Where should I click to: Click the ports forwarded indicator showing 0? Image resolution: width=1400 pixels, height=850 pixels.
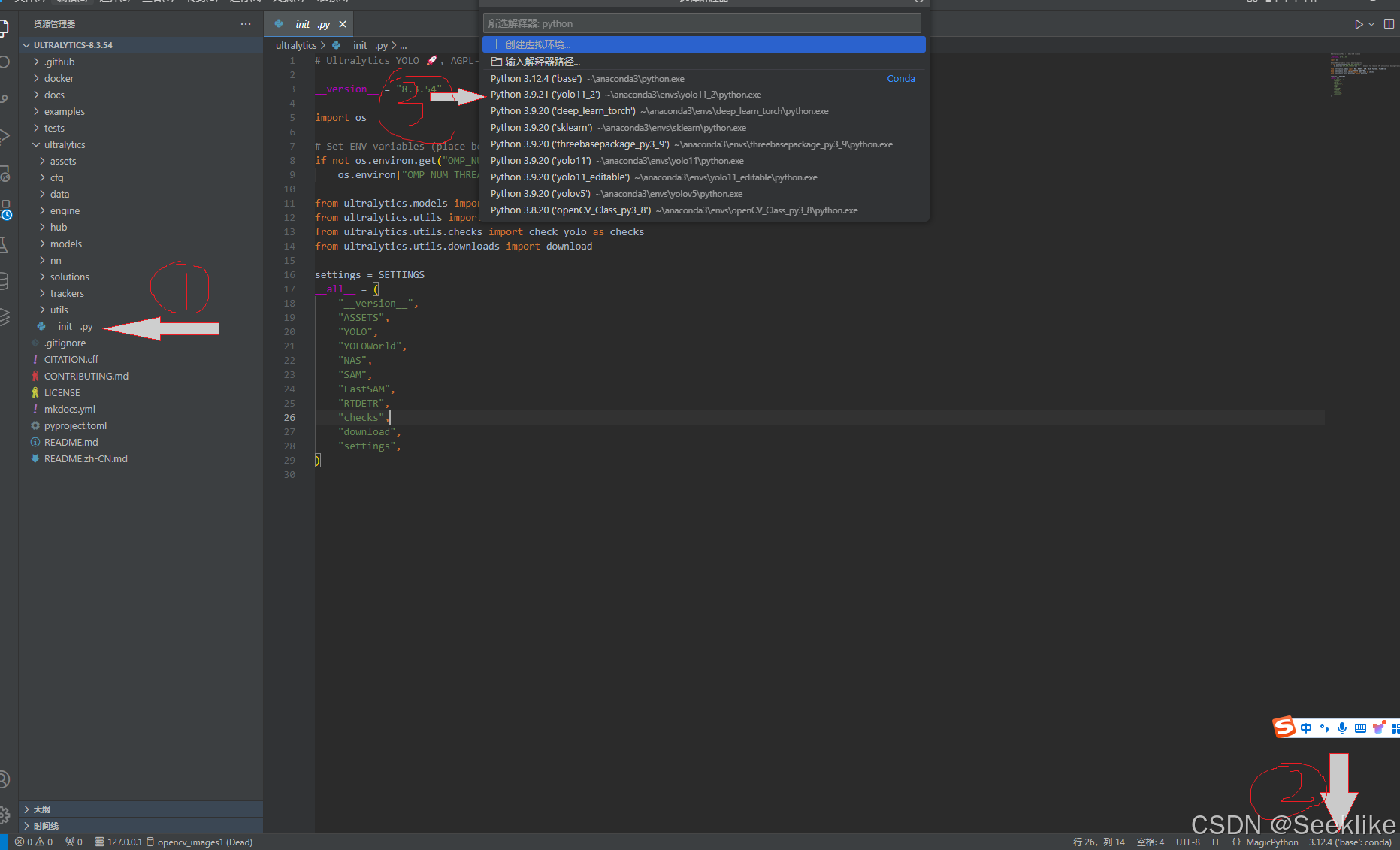pyautogui.click(x=74, y=842)
